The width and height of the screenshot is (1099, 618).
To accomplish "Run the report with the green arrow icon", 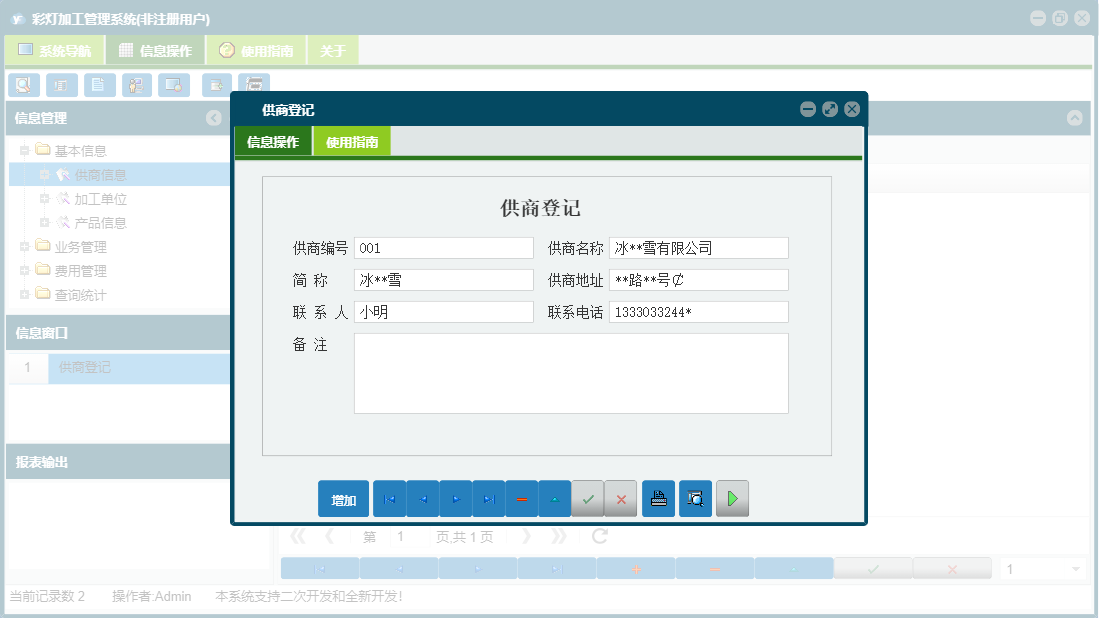I will pos(732,498).
